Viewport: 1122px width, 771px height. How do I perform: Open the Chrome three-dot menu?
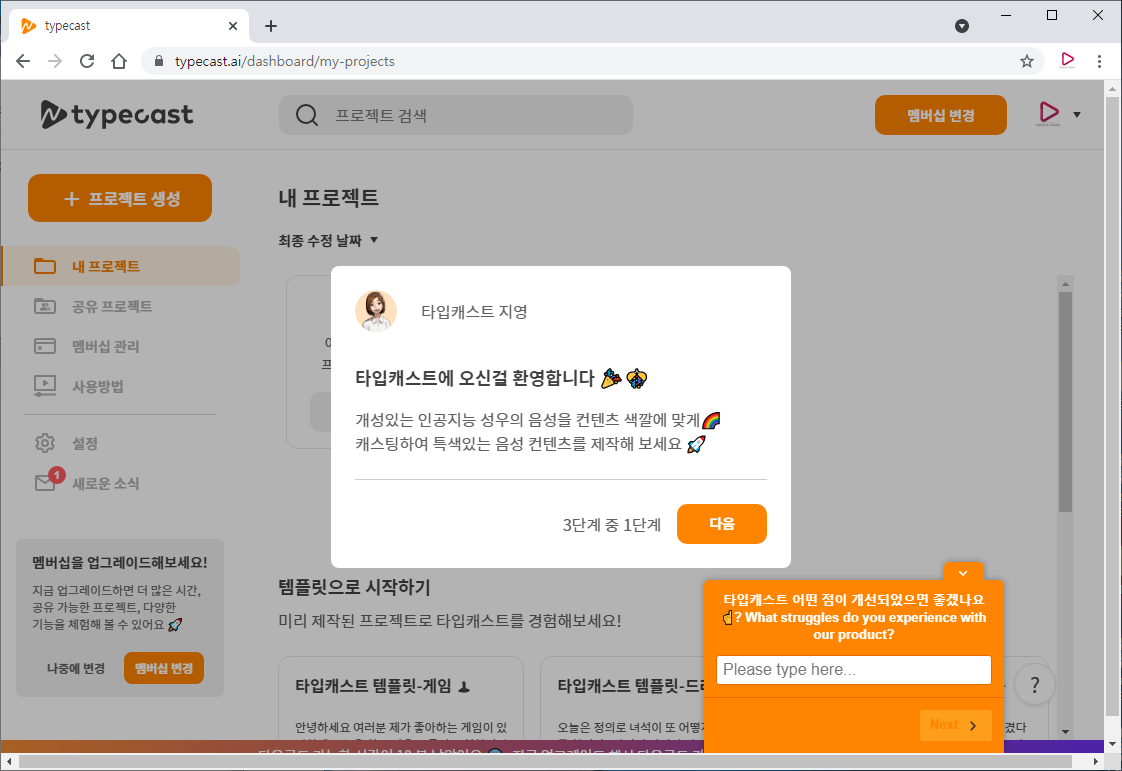click(x=1099, y=62)
